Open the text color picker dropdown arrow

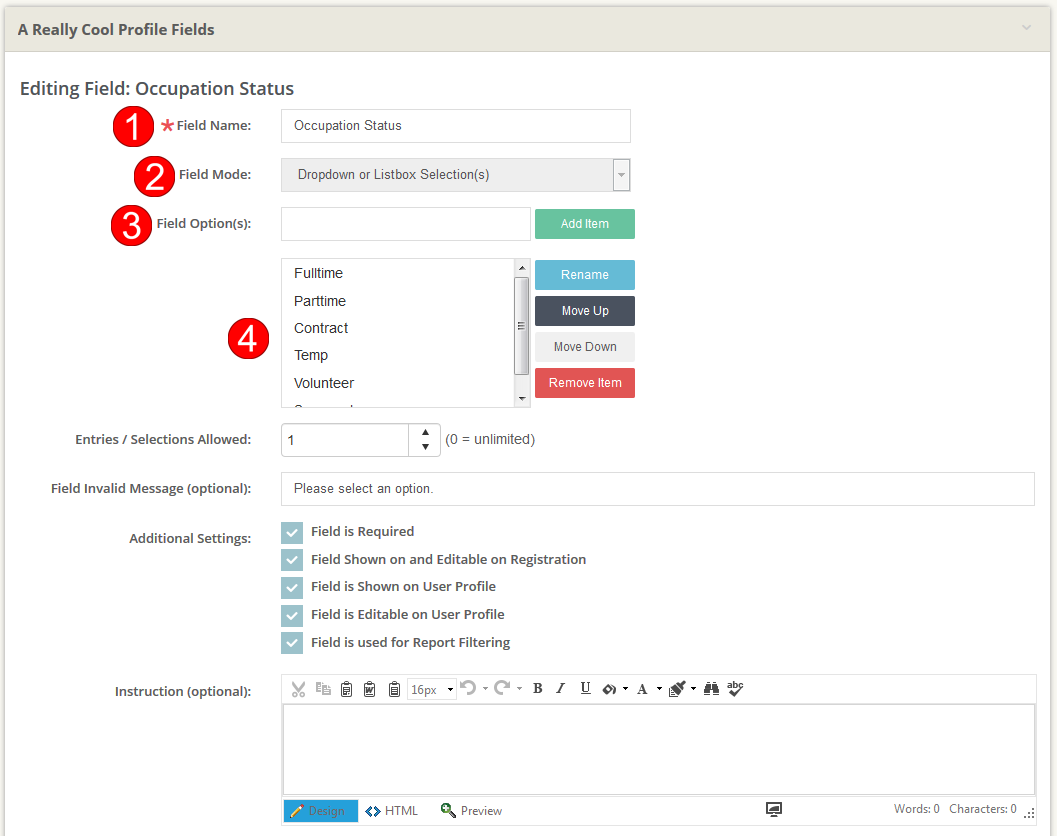point(659,689)
